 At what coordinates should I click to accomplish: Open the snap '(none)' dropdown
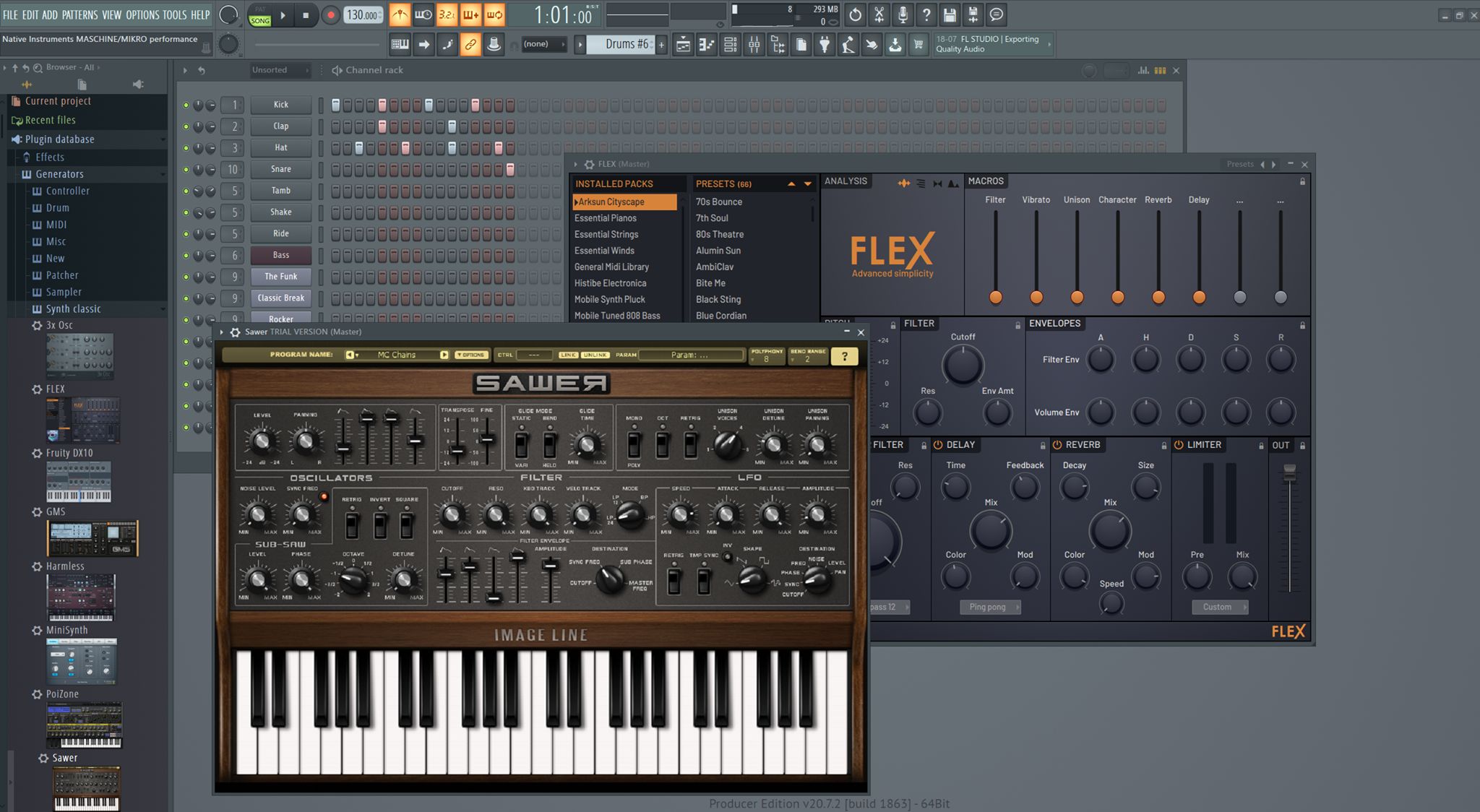click(x=544, y=44)
